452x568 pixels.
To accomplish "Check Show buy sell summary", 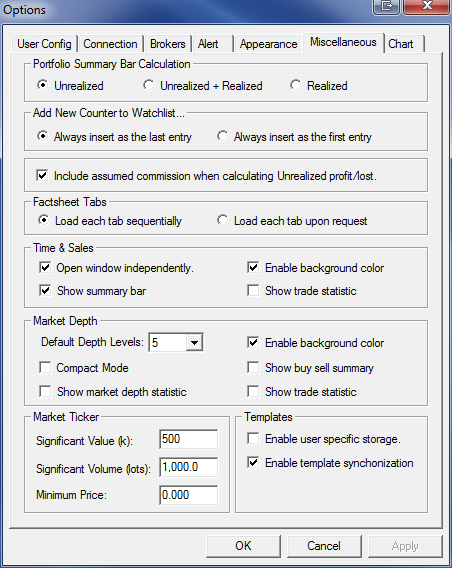I will point(253,368).
